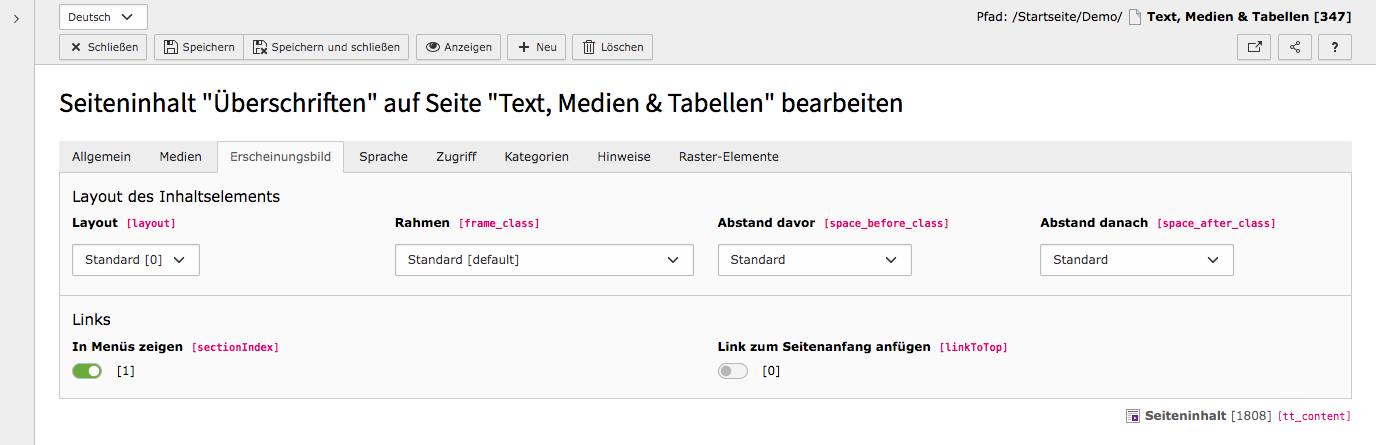Open the Sprache tab

(x=383, y=157)
